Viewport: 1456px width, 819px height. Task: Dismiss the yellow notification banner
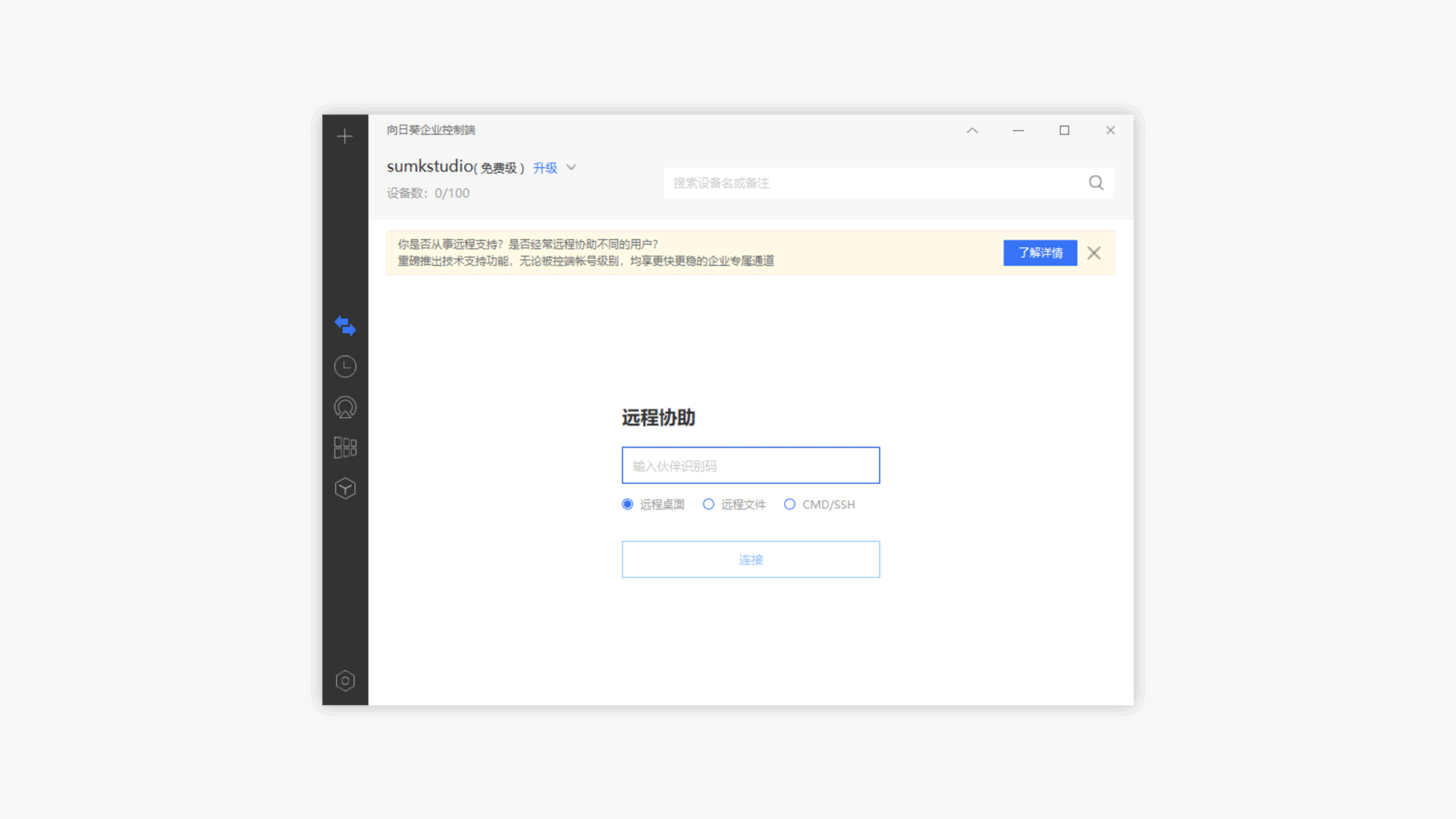[x=1094, y=253]
